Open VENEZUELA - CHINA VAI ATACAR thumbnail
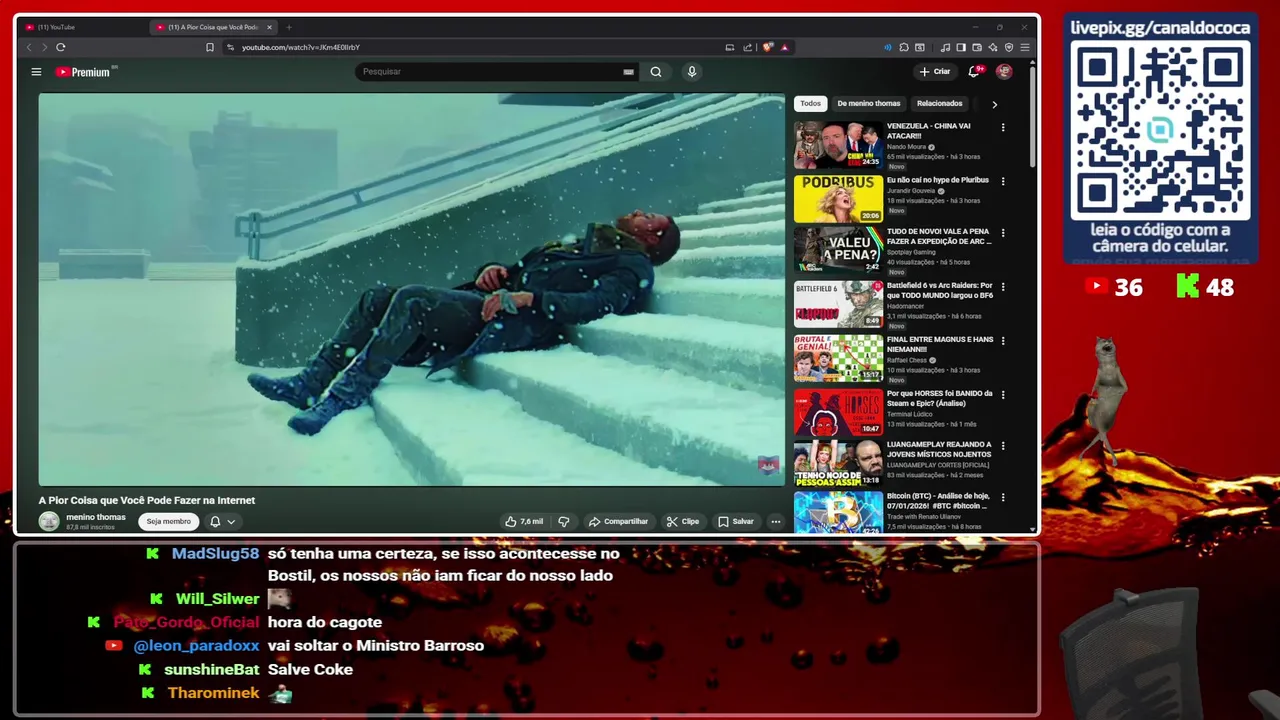1280x720 pixels. (x=838, y=144)
